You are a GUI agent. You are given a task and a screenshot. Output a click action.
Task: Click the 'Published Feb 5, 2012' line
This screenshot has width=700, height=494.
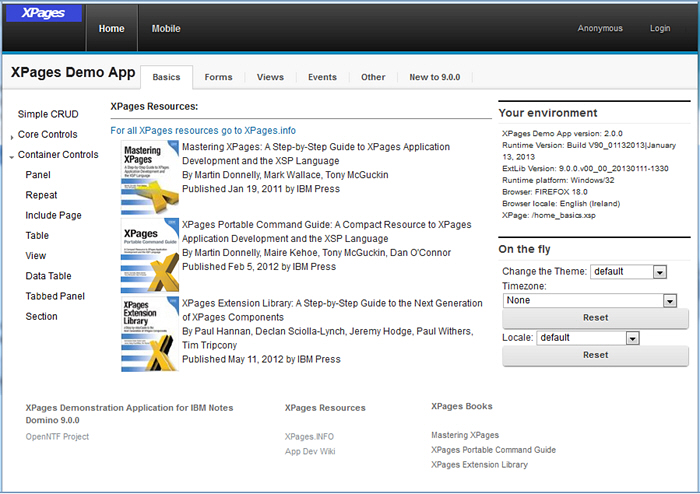click(259, 266)
